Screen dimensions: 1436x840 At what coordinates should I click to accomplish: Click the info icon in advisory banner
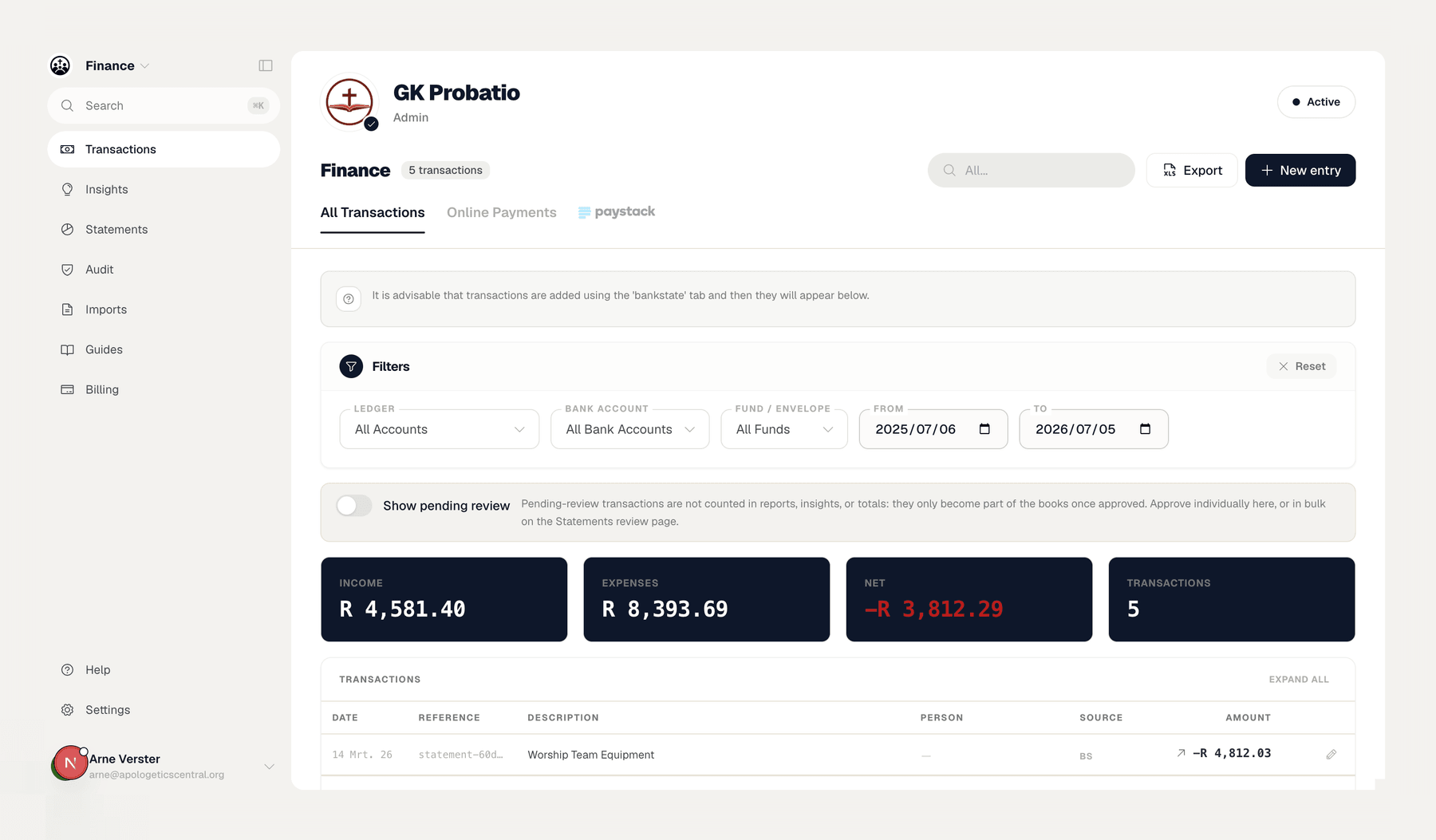pos(349,299)
